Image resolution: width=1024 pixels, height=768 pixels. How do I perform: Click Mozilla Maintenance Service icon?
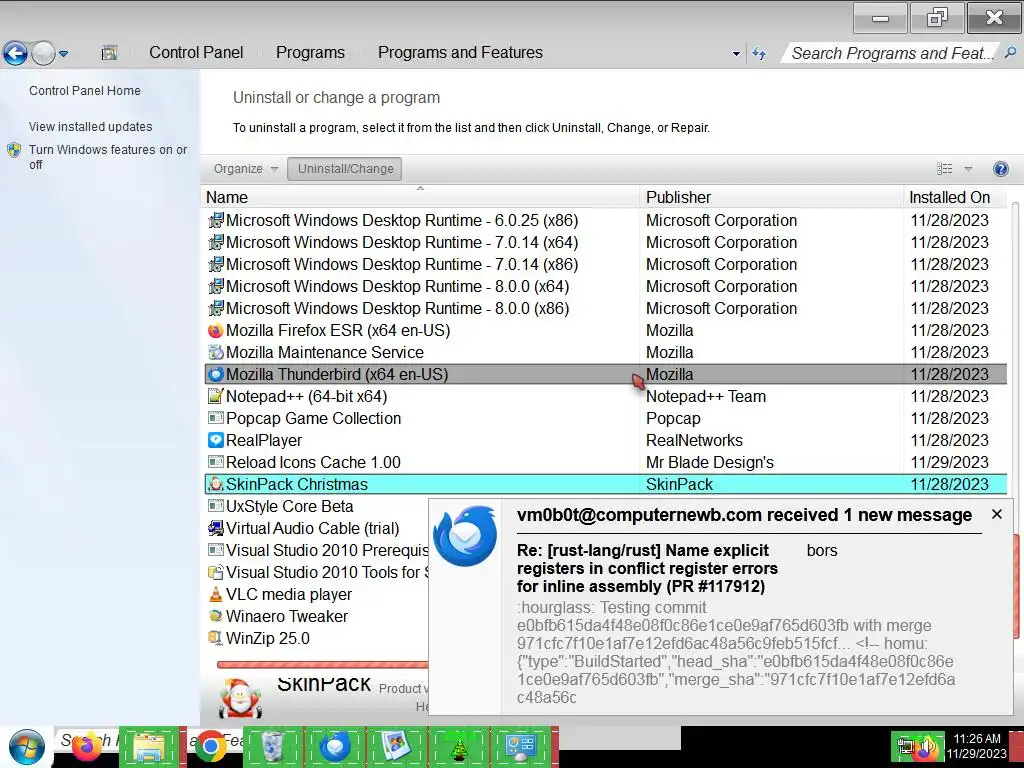click(216, 353)
